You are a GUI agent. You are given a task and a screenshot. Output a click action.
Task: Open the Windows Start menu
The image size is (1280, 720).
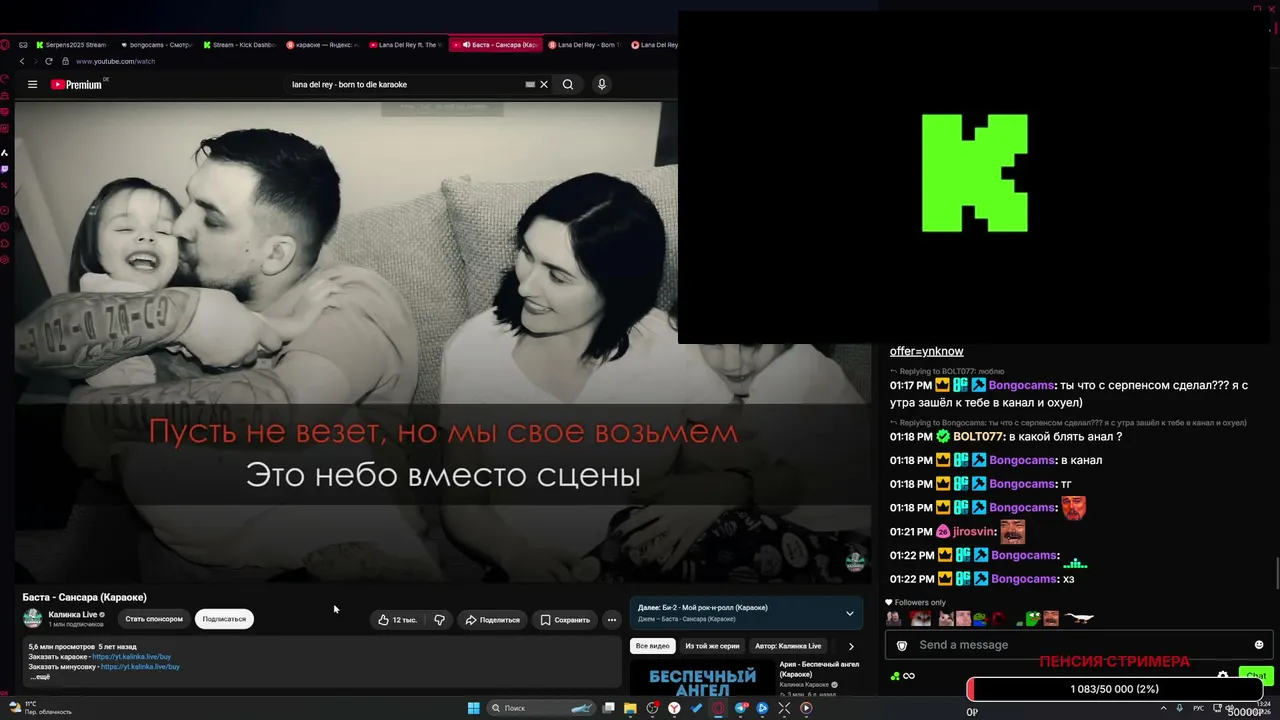point(474,708)
